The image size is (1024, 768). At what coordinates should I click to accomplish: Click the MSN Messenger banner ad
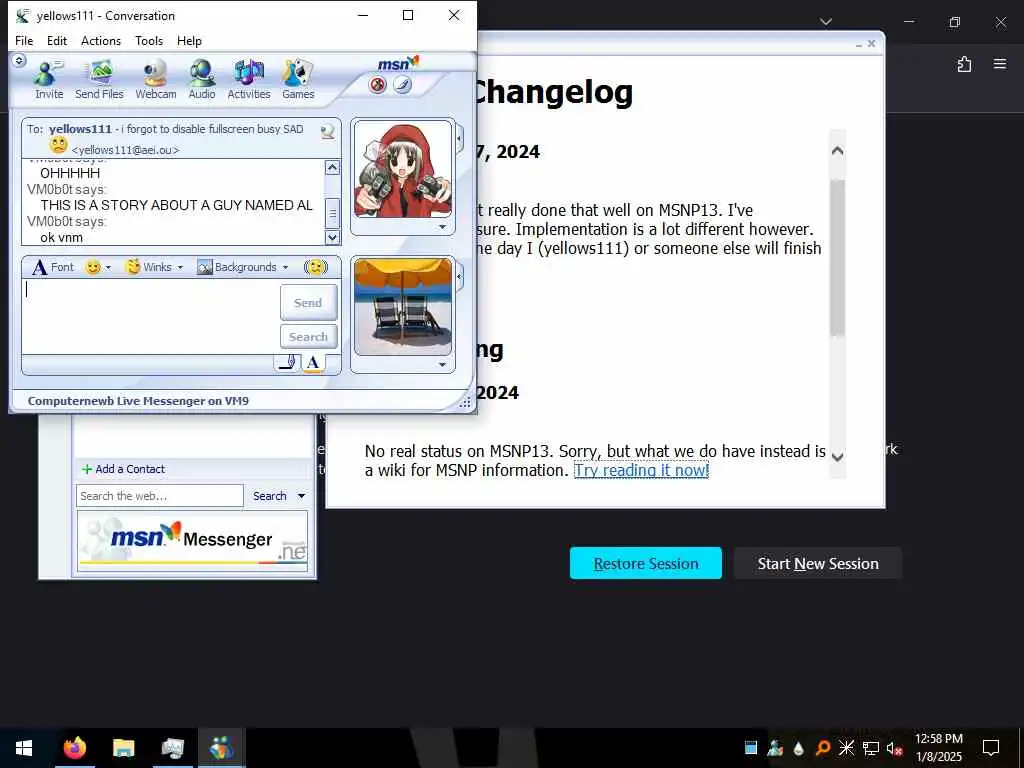[193, 541]
